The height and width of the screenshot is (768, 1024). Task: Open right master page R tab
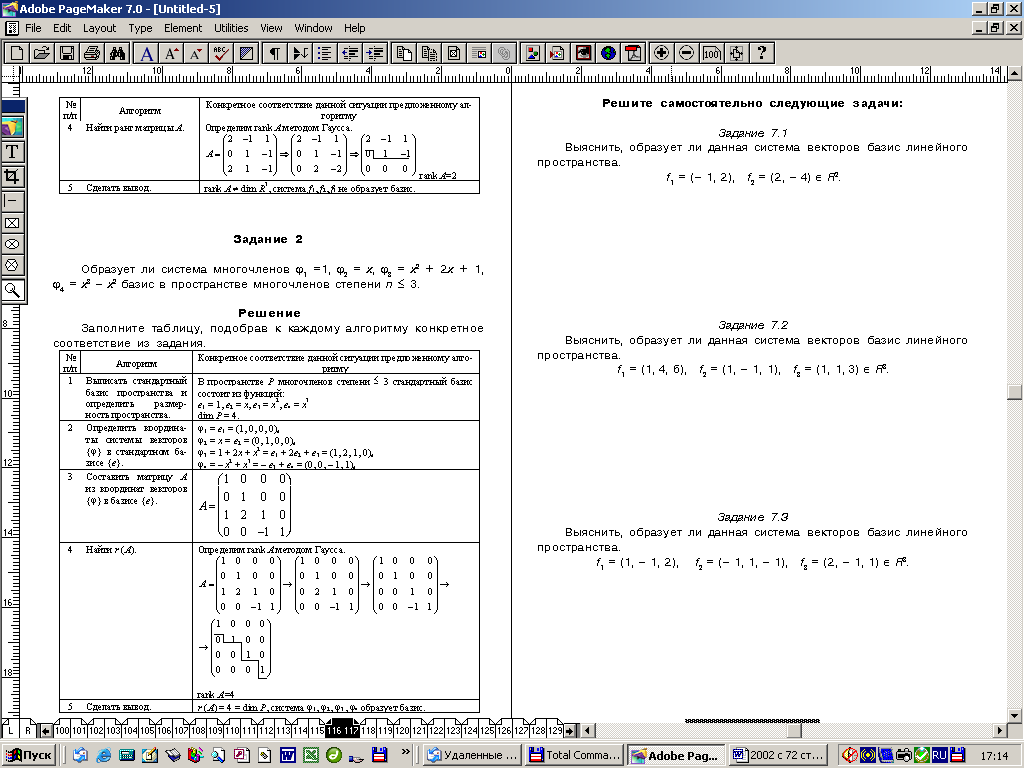point(27,730)
